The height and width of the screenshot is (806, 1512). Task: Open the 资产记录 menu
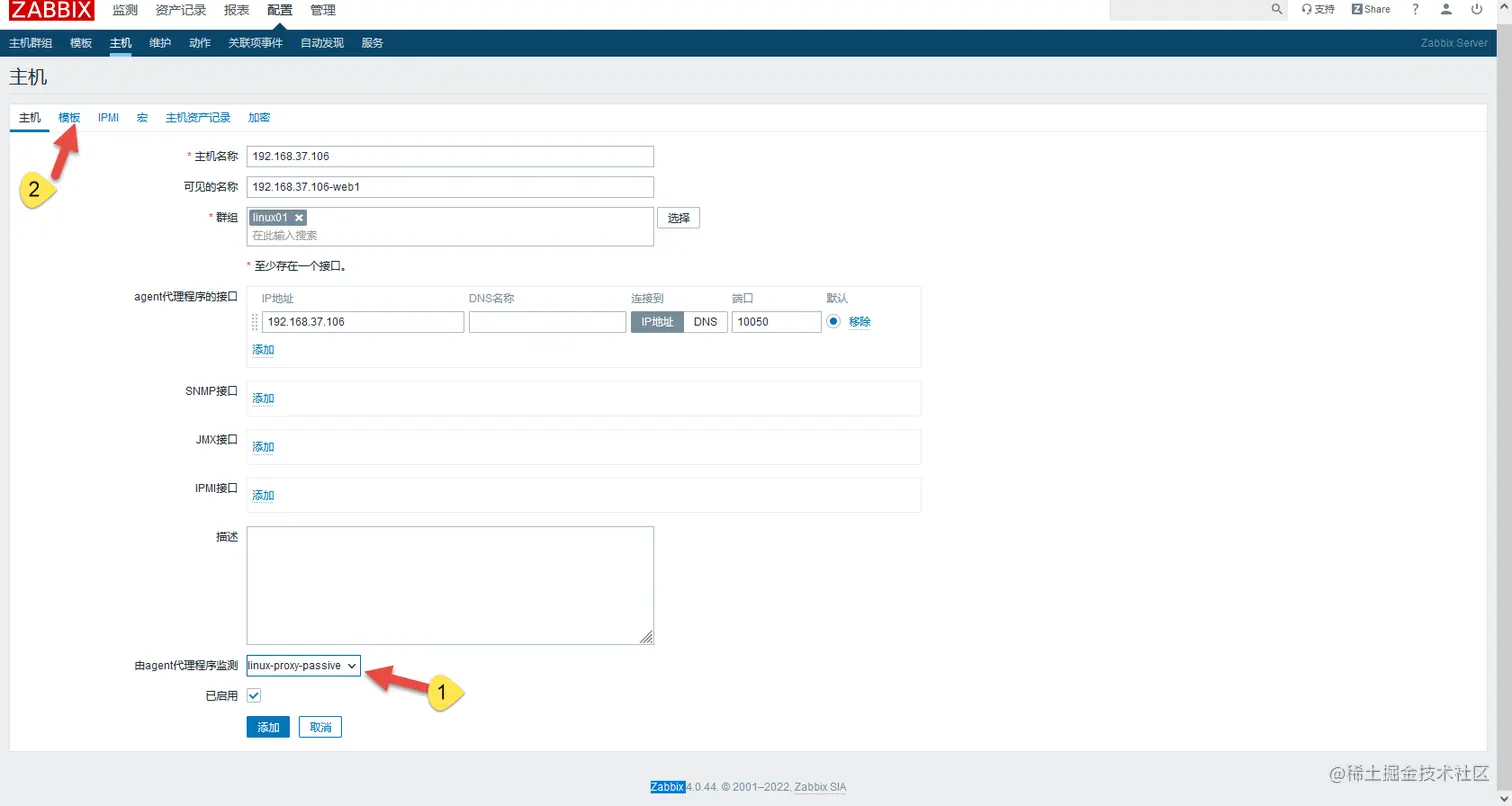coord(181,10)
